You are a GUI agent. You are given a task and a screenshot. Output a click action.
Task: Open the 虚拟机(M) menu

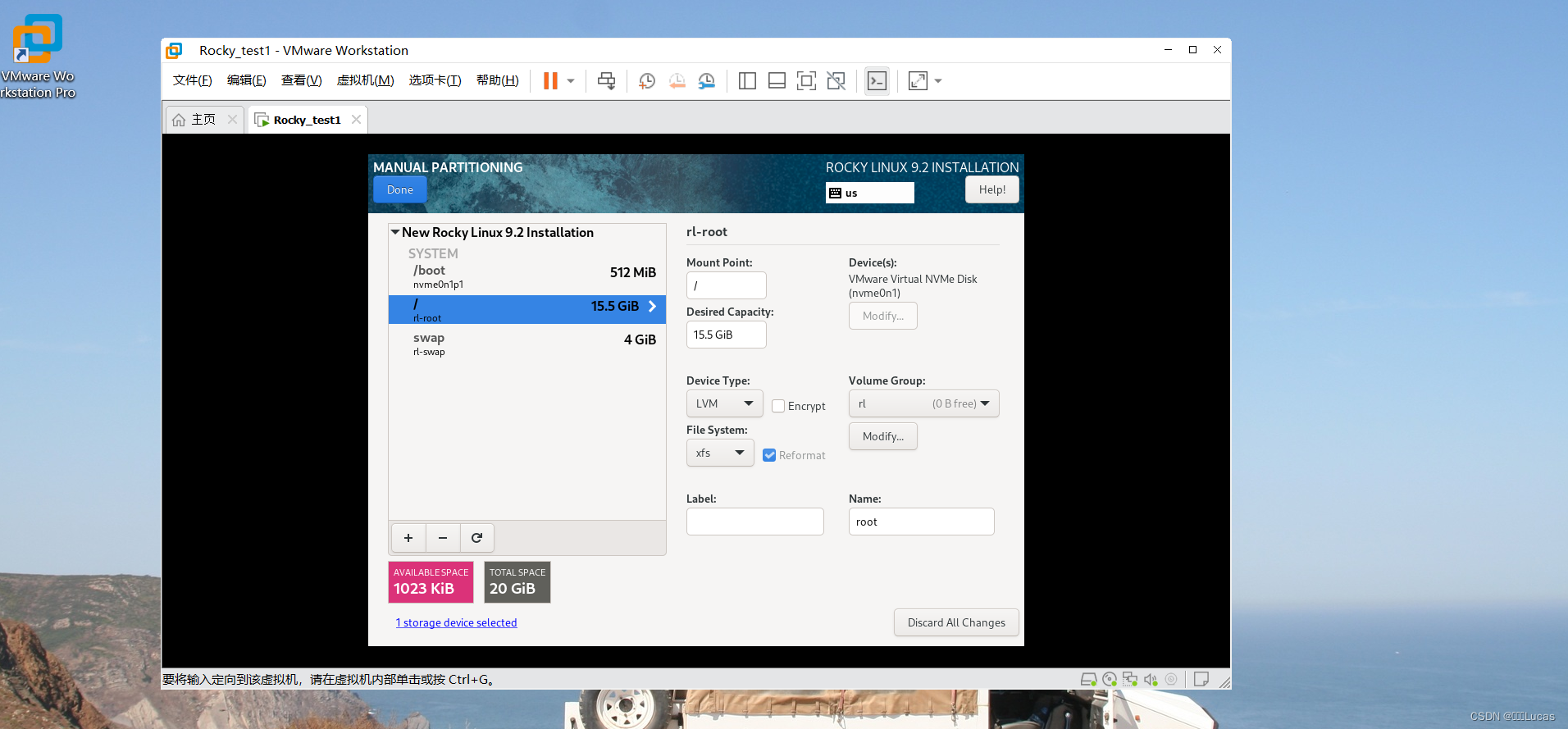(x=366, y=80)
